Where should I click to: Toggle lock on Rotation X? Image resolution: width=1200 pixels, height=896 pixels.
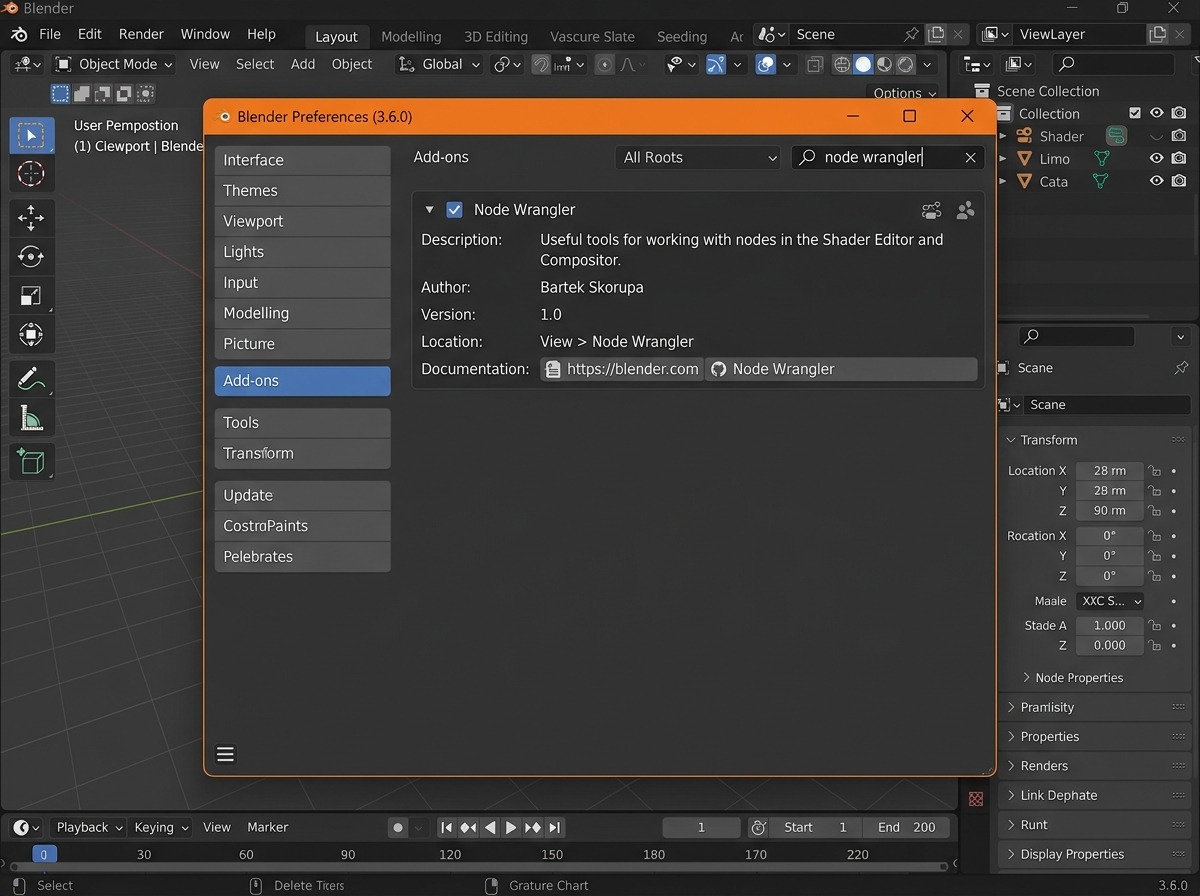point(1154,536)
